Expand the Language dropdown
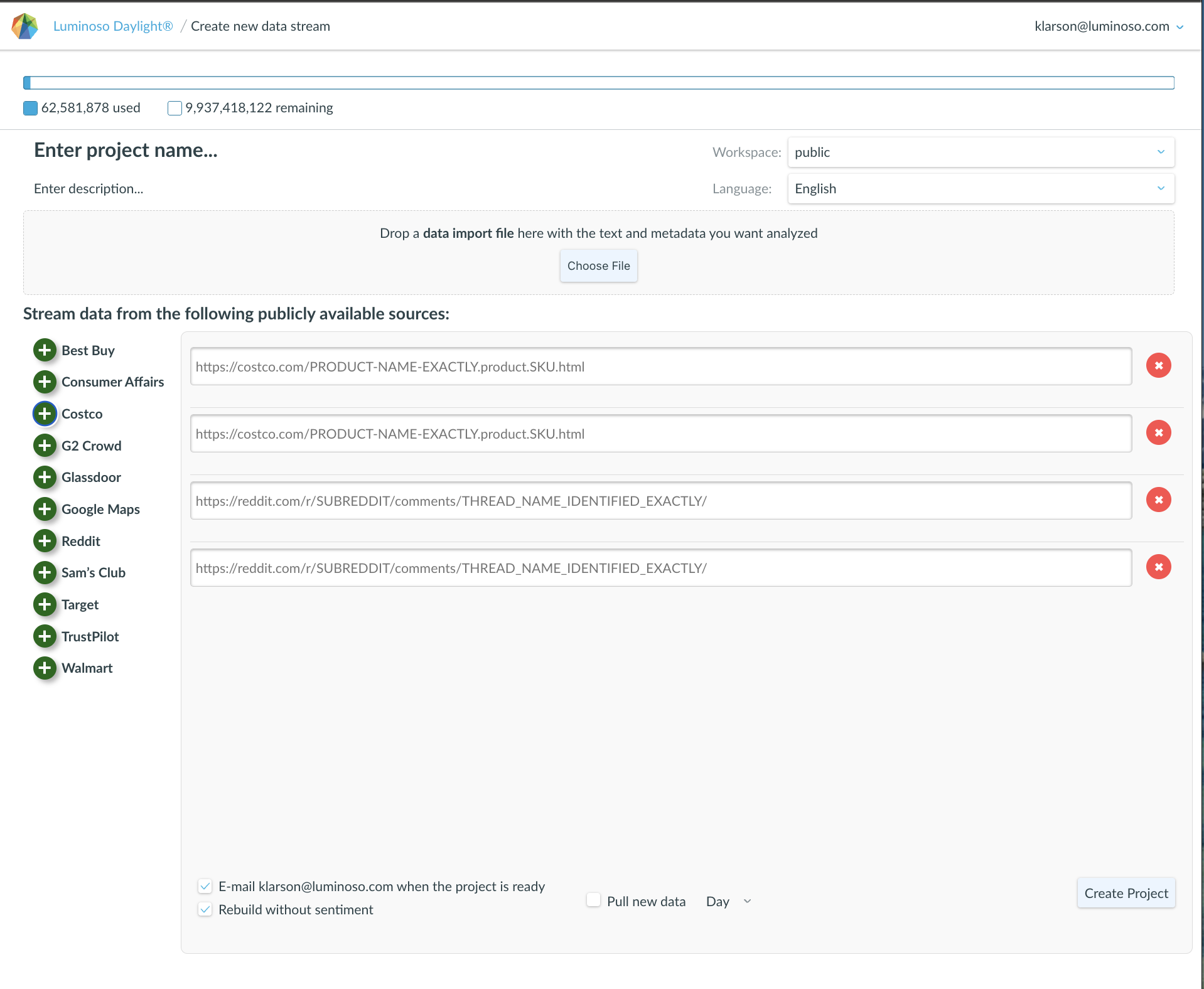This screenshot has height=989, width=1204. click(981, 189)
